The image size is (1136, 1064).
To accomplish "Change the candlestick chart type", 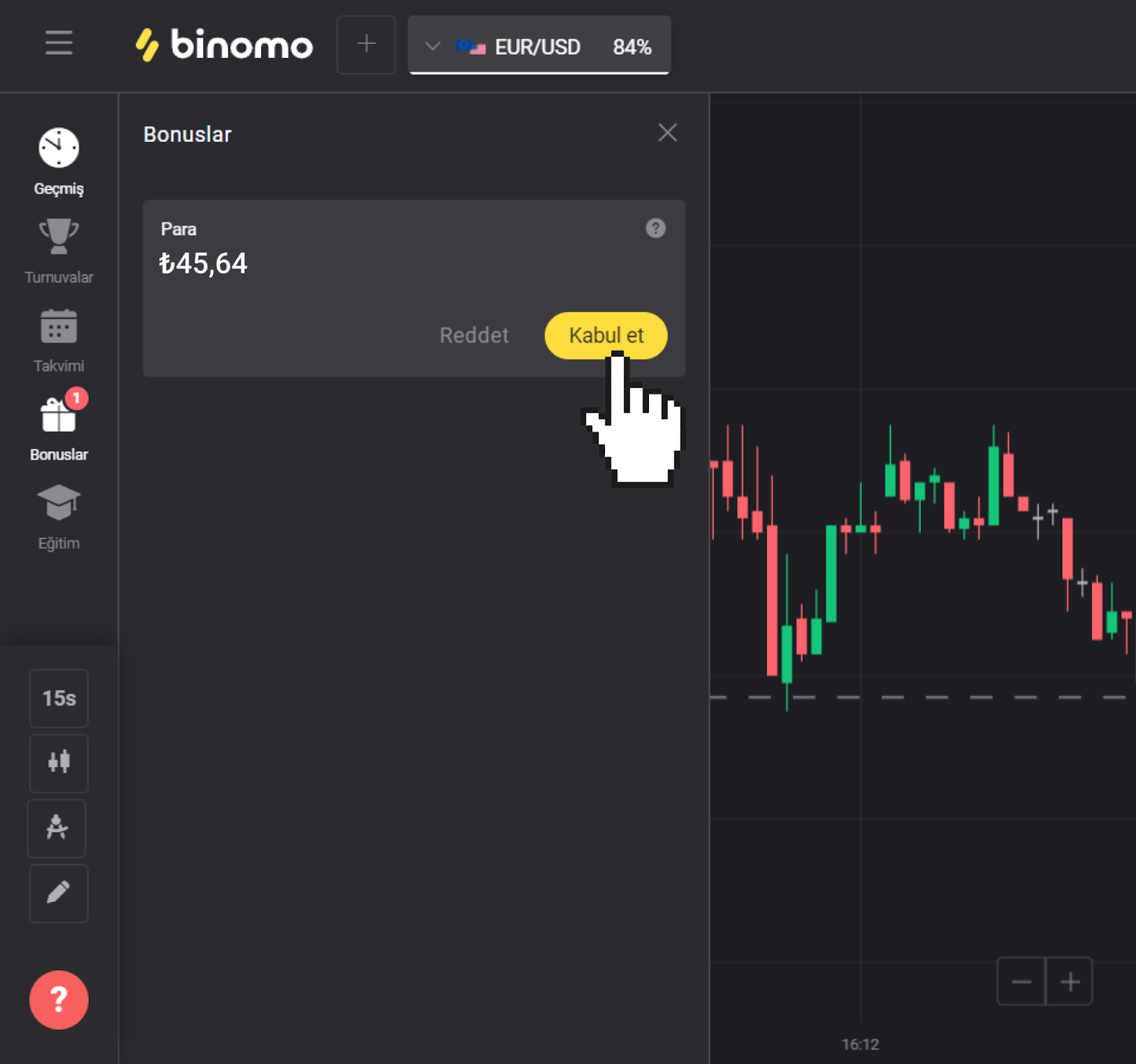I will [59, 763].
